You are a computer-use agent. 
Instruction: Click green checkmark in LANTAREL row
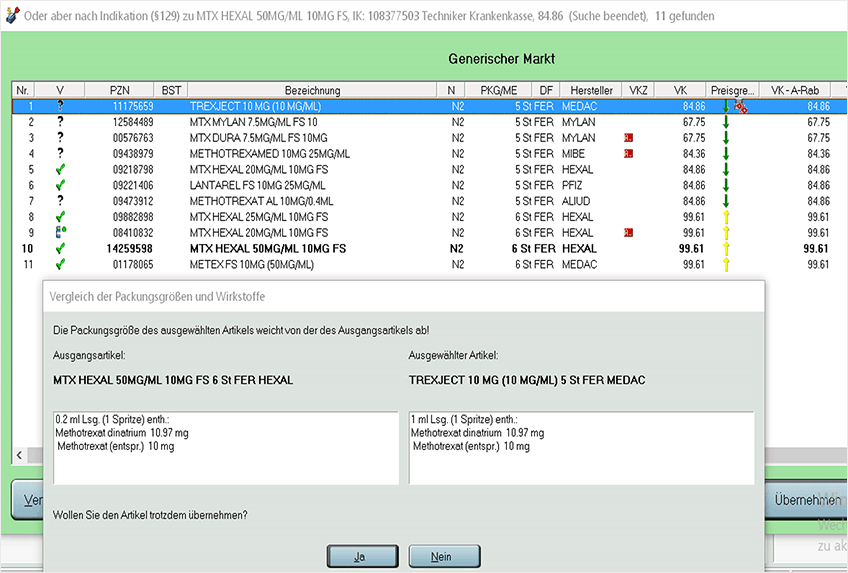coord(60,185)
